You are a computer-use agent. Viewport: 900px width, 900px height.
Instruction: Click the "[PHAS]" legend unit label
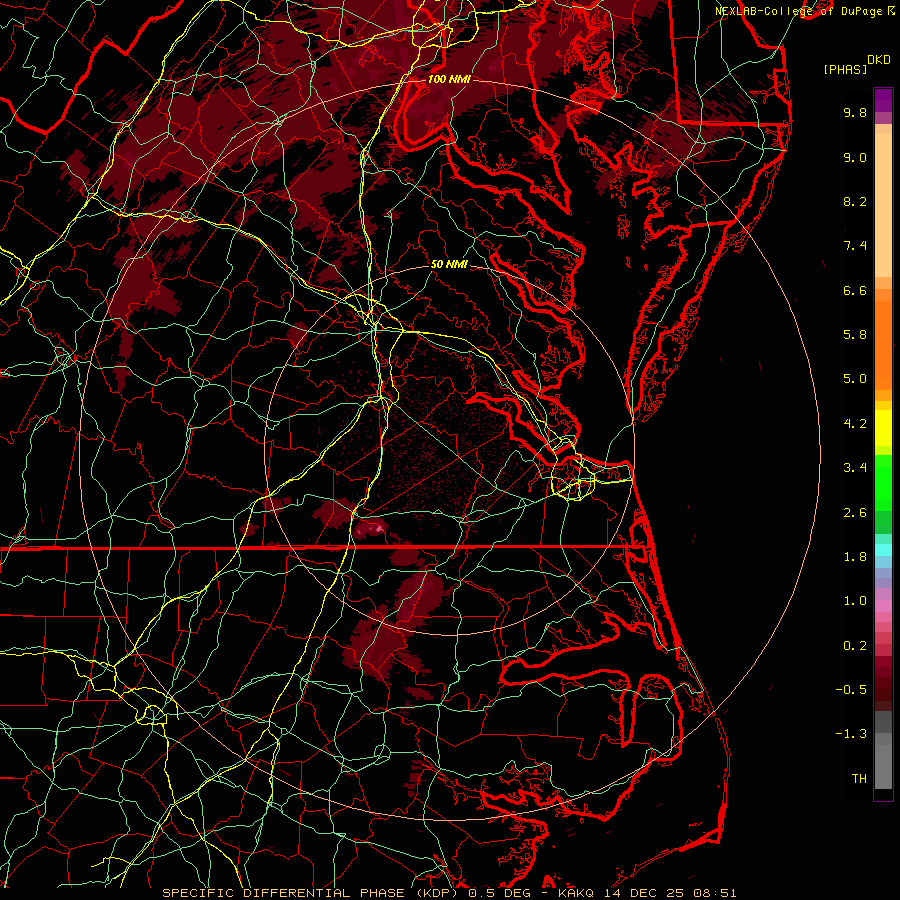[845, 70]
